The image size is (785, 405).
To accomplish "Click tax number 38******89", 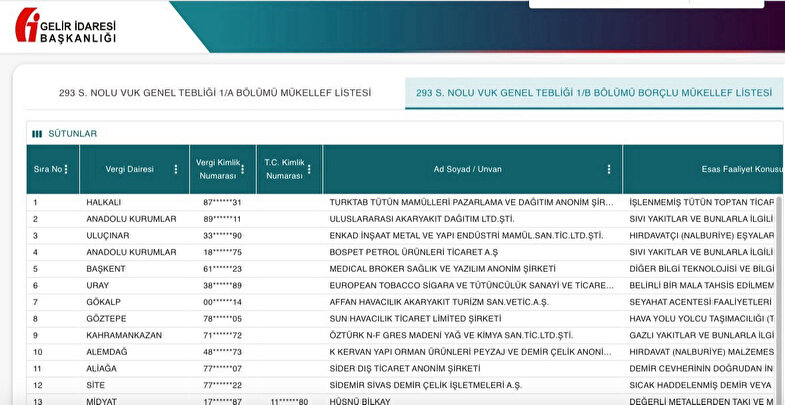I will pos(222,286).
